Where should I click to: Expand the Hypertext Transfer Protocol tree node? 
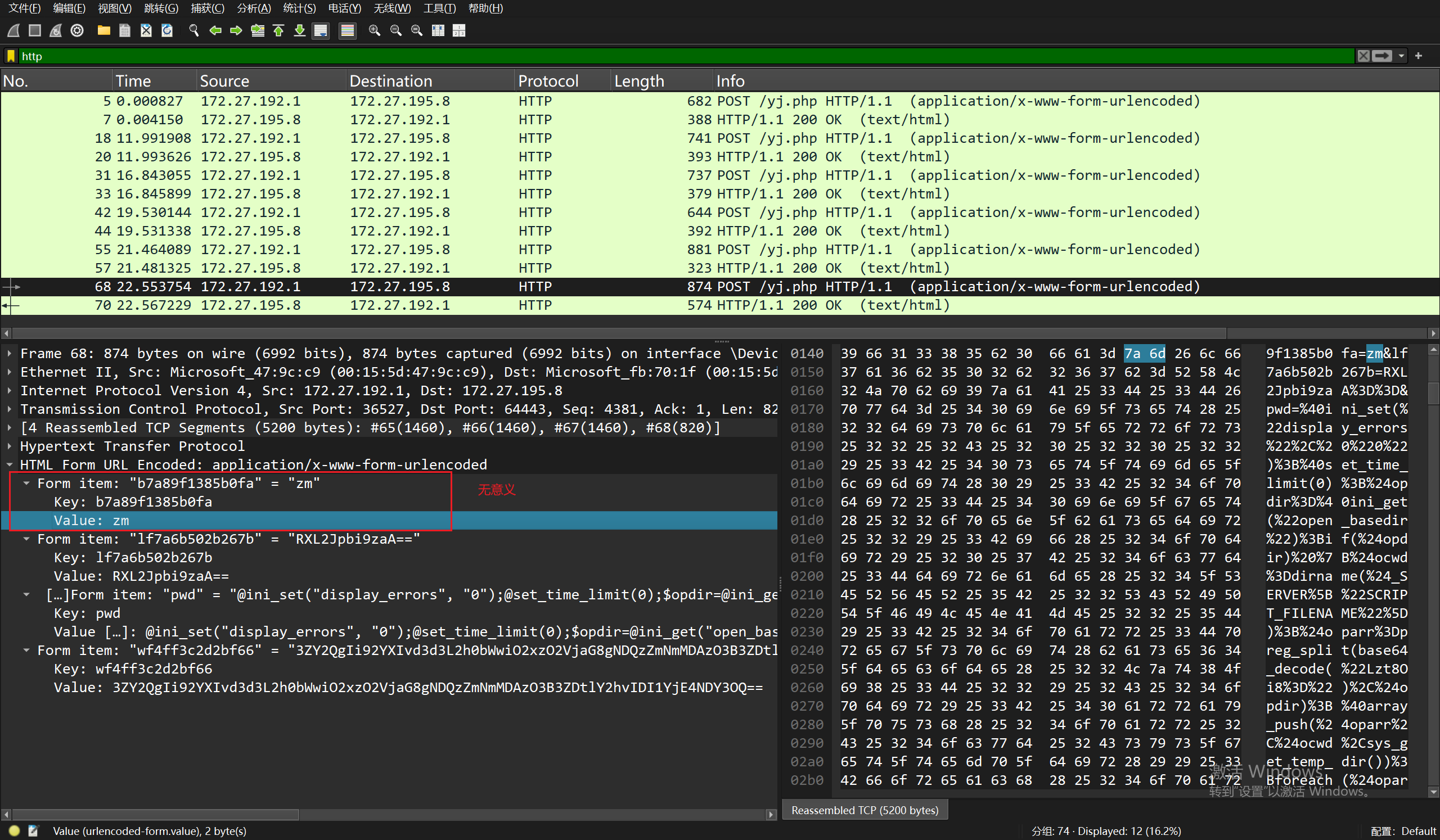[10, 446]
